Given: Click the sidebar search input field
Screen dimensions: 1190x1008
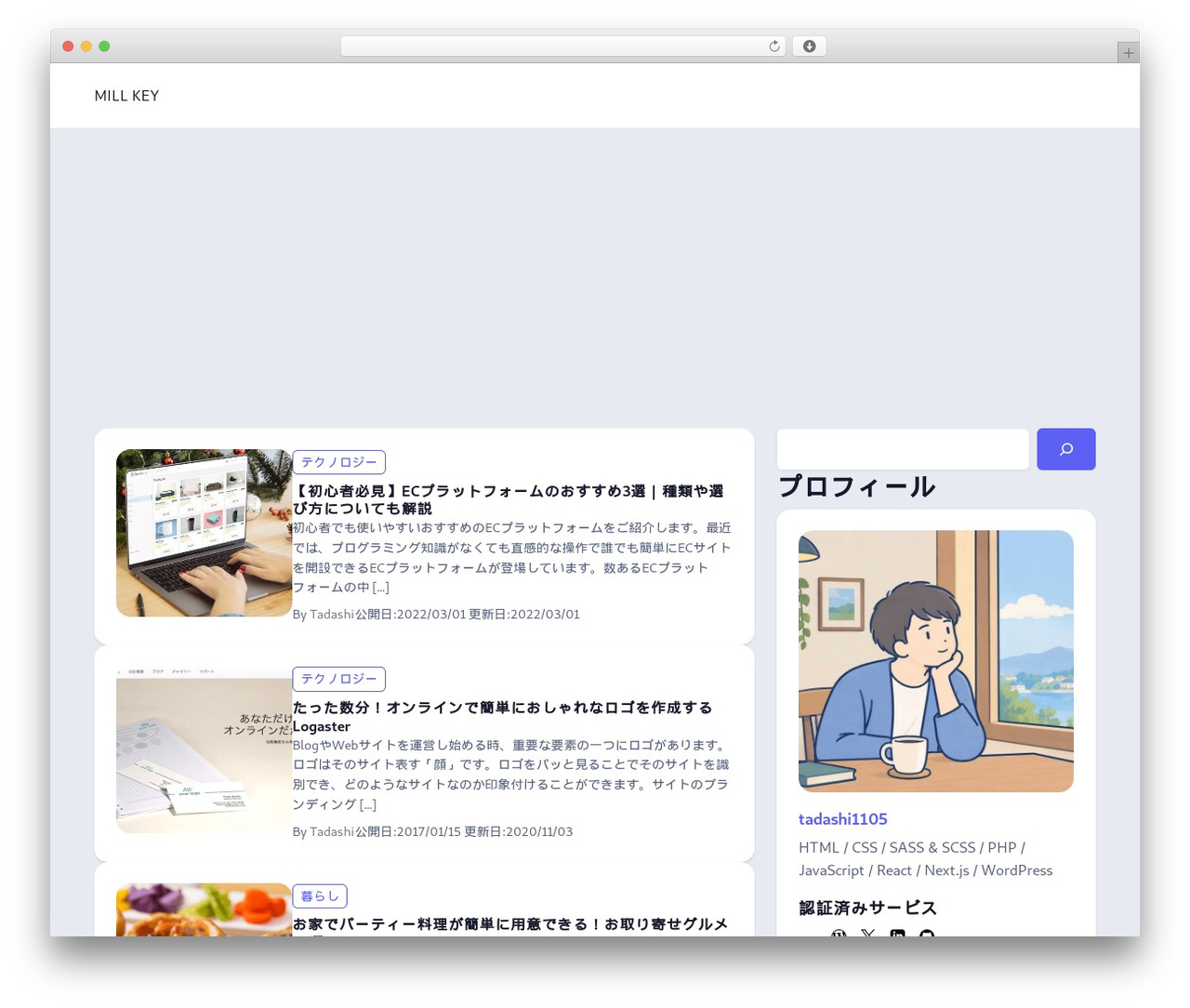Looking at the screenshot, I should 903,449.
